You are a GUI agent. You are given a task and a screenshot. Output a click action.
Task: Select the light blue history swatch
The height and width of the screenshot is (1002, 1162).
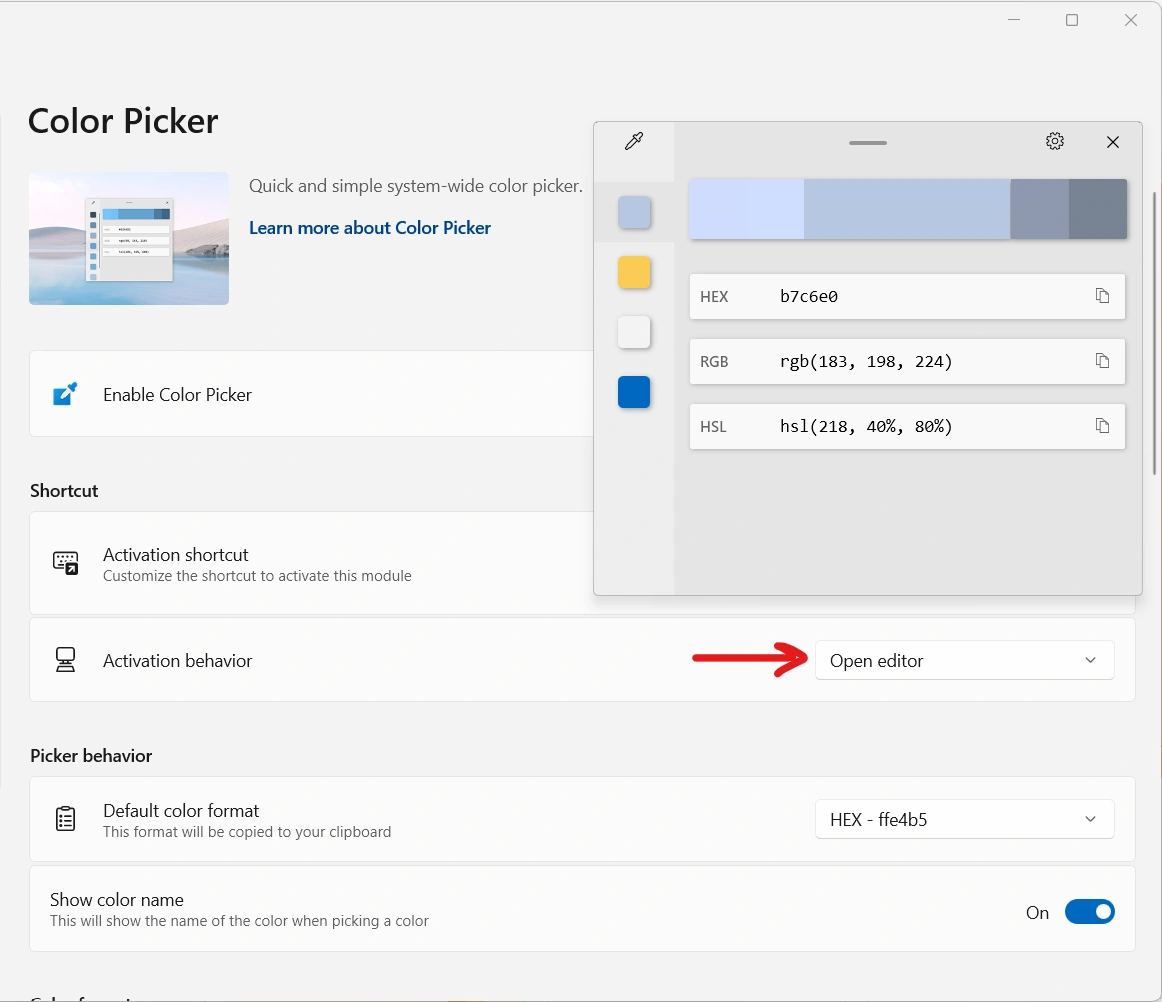tap(634, 213)
